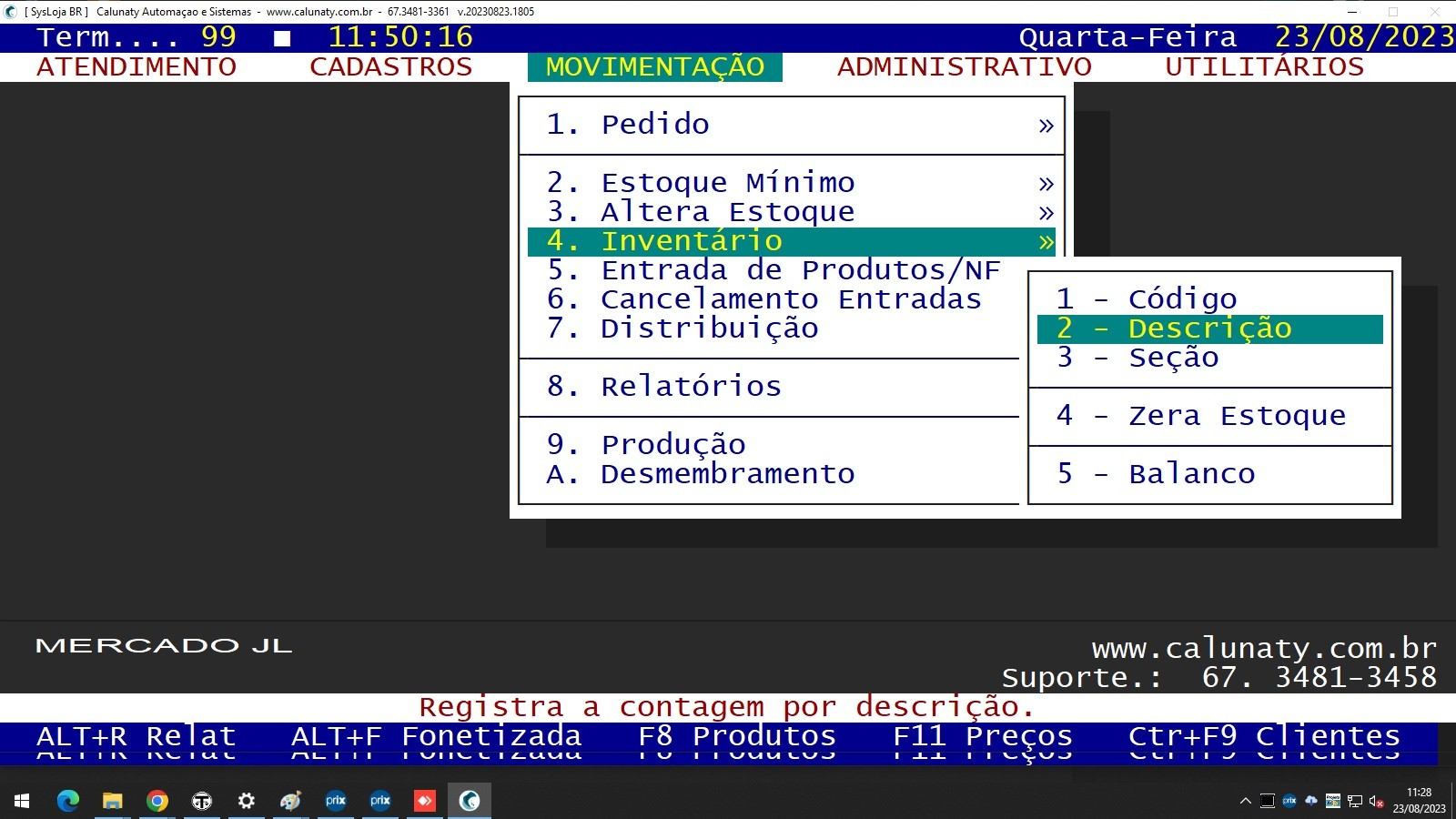Expand the Altera Estoque submenu arrow
Screen dimensions: 1456x819
pos(1046,213)
